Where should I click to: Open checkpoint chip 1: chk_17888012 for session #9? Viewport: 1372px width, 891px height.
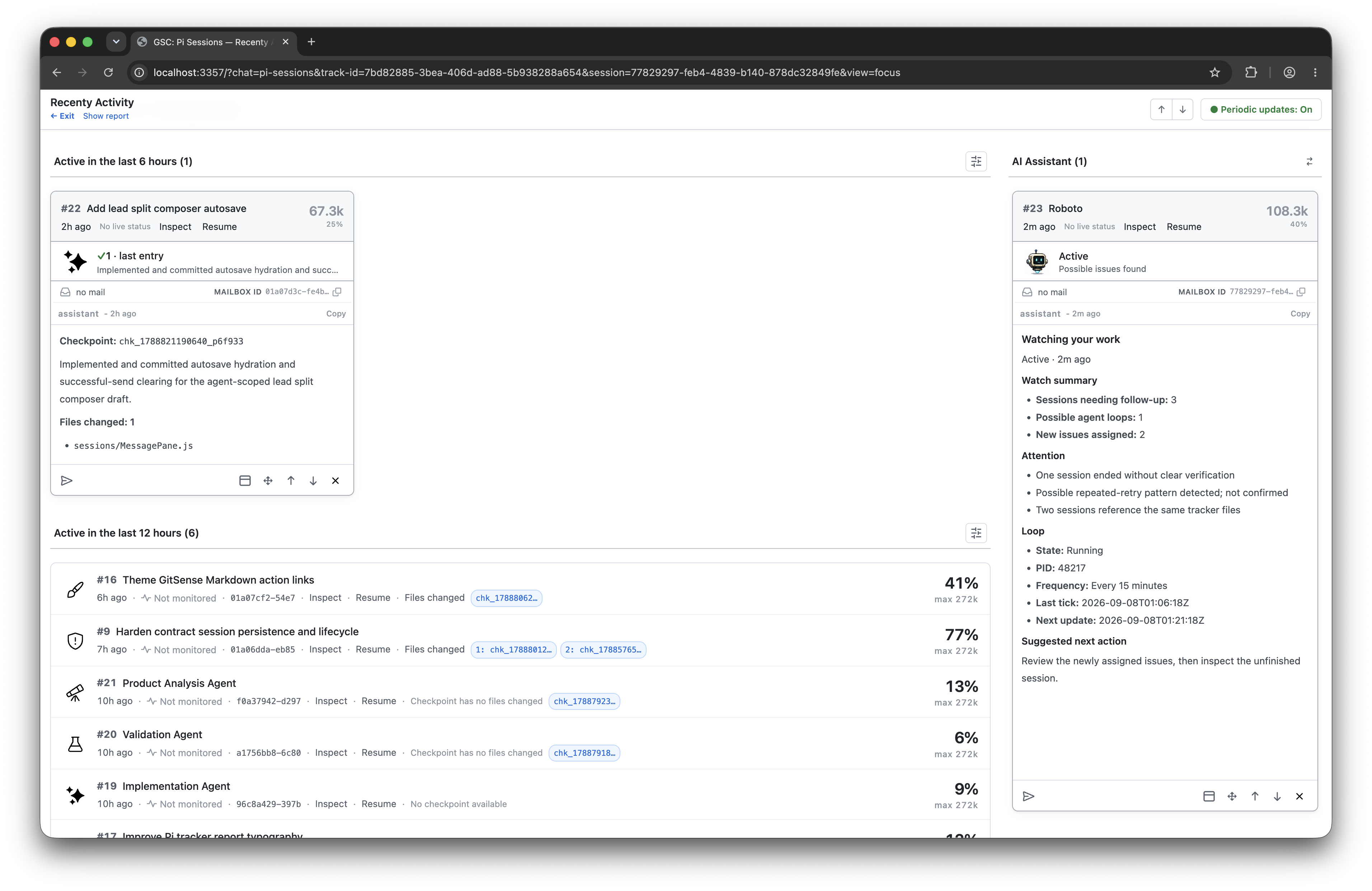coord(513,650)
